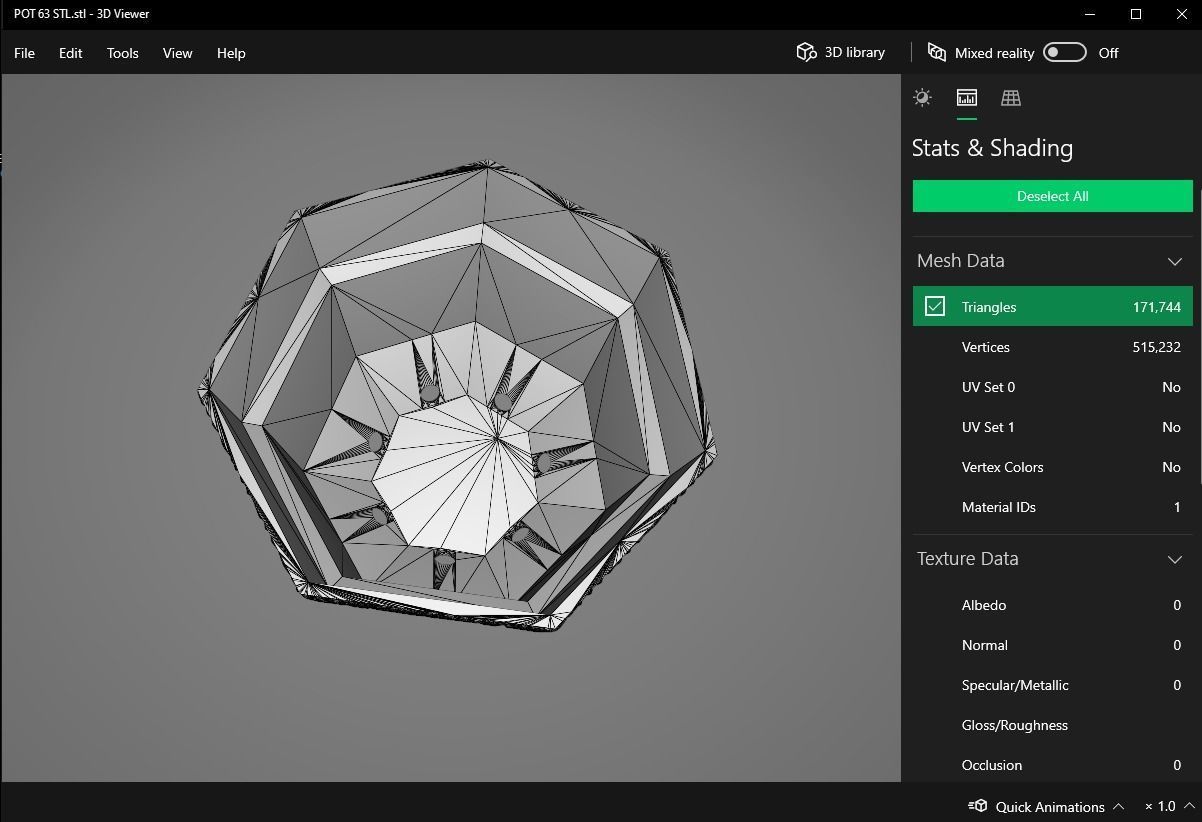Minimize the 3D Viewer window
The image size is (1202, 822).
point(1090,14)
